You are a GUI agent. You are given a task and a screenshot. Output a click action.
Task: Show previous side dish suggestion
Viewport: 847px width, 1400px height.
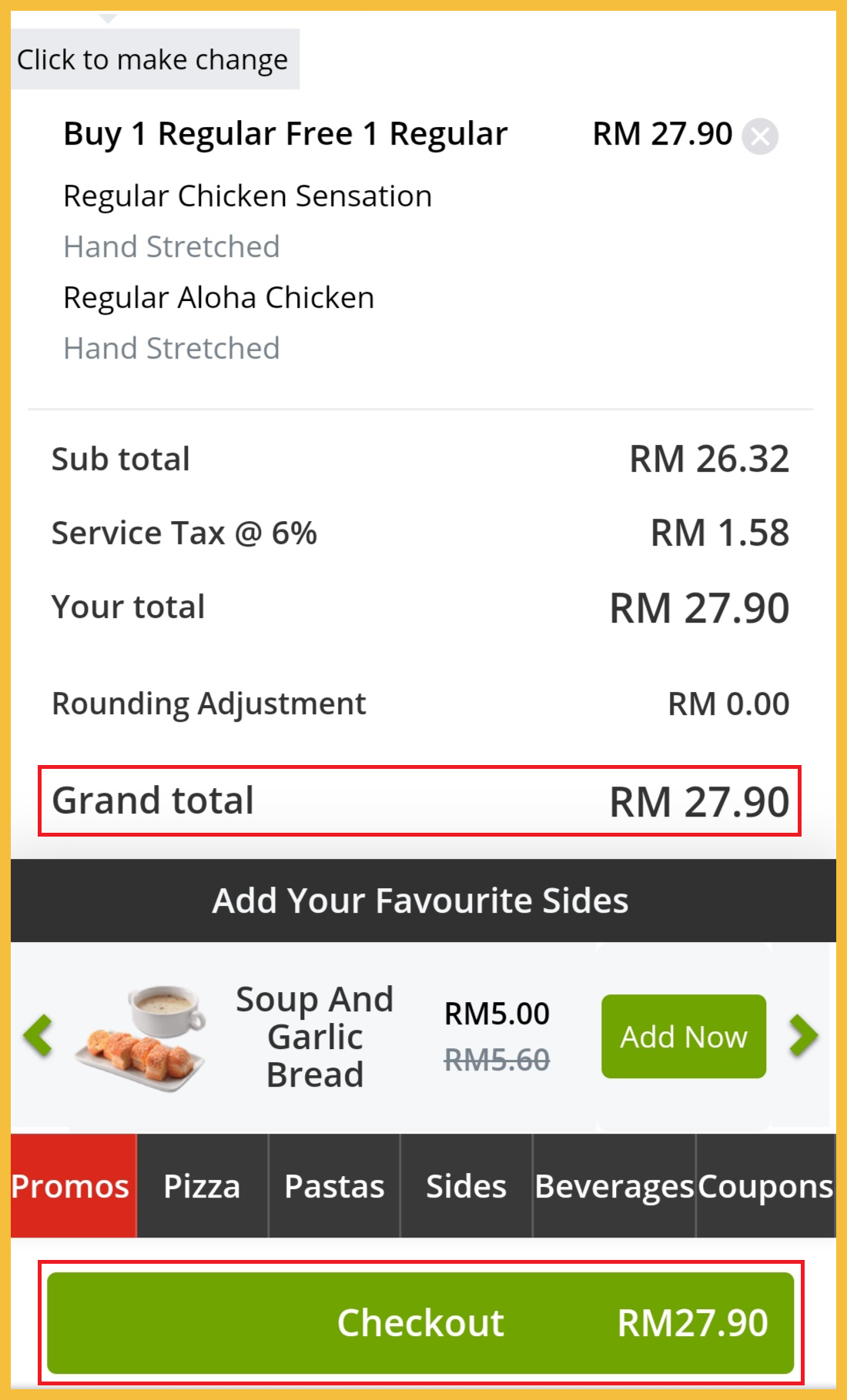[x=38, y=1035]
